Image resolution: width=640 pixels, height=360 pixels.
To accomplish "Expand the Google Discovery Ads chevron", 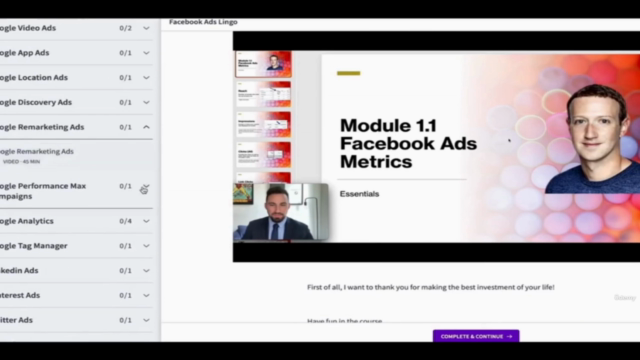I will (146, 102).
